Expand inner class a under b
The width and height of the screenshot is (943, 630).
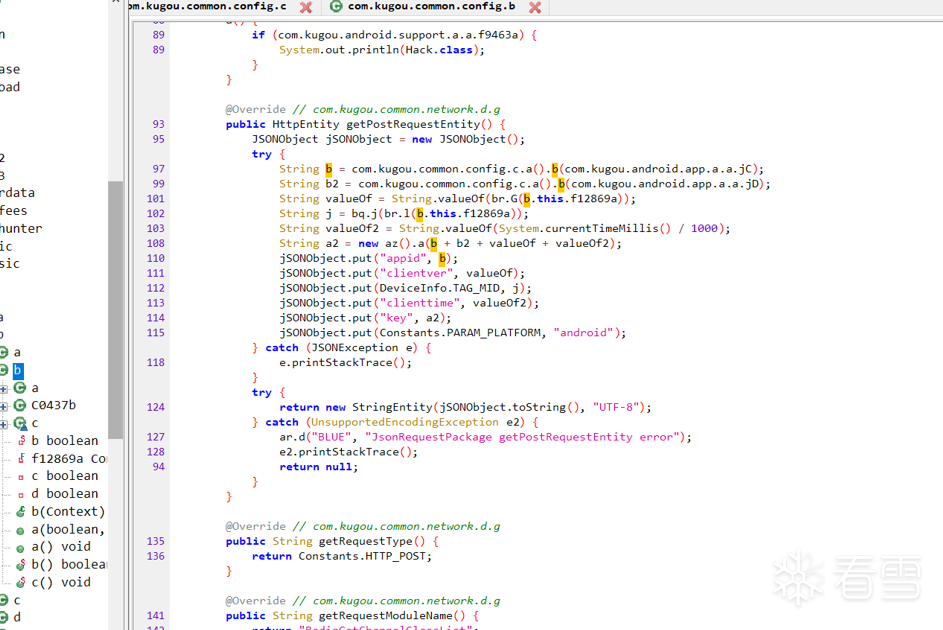coord(4,389)
